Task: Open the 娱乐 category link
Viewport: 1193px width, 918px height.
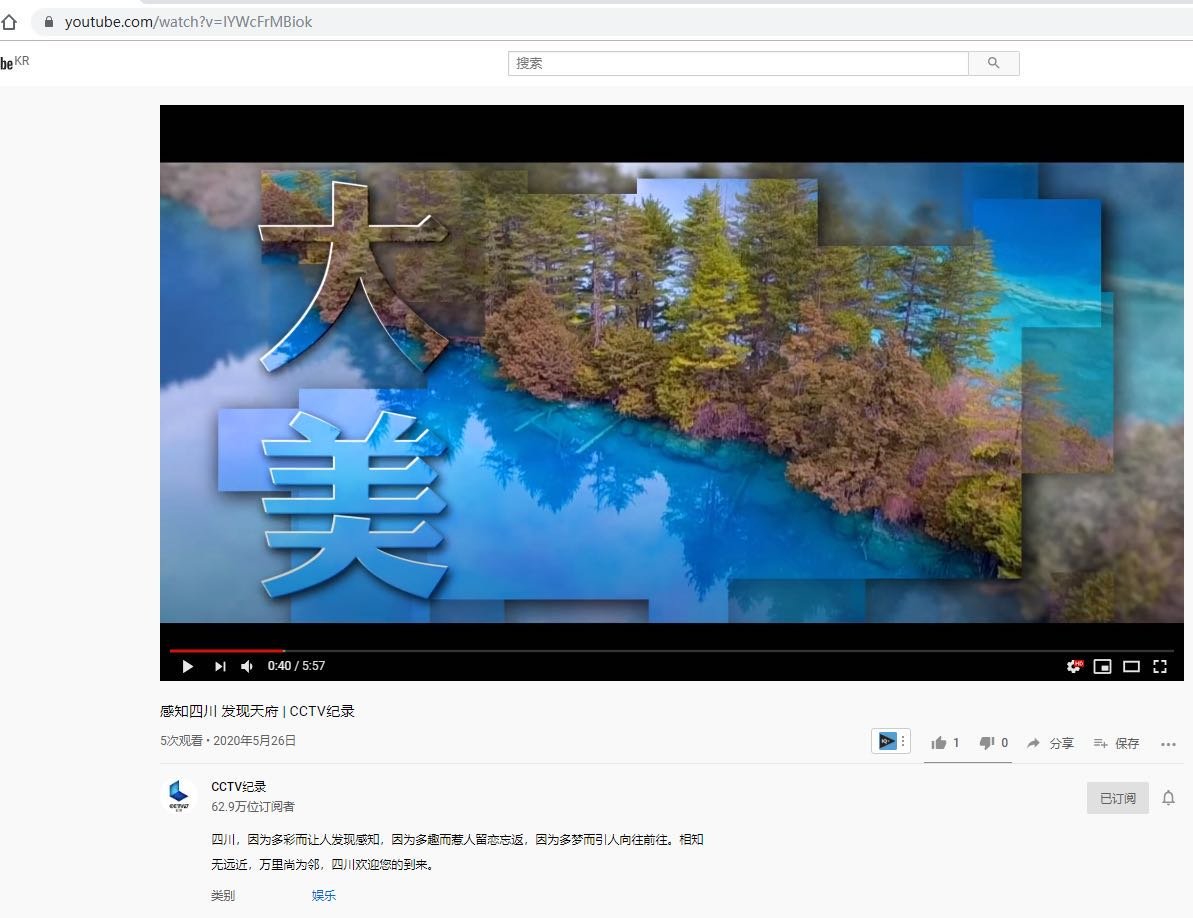Action: (323, 895)
